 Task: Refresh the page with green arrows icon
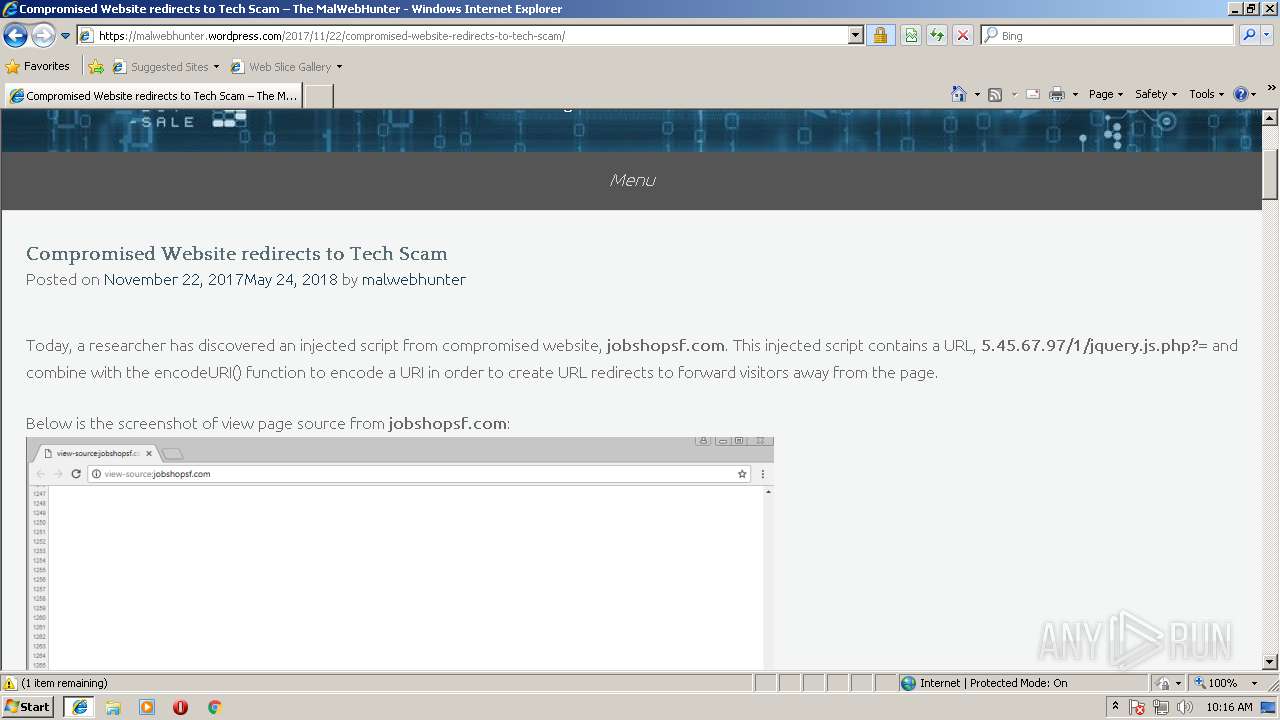936,36
